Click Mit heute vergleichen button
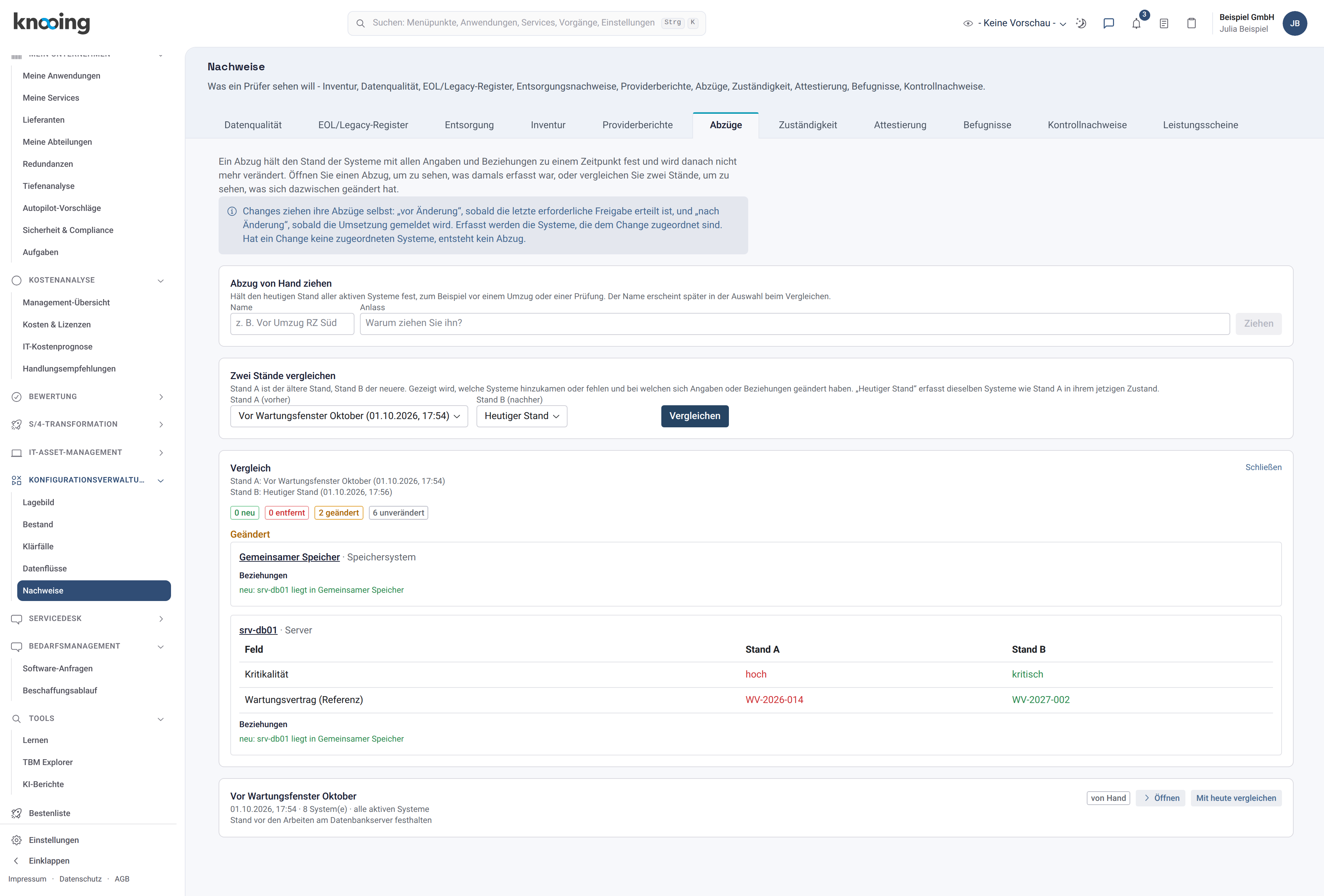This screenshot has width=1324, height=896. coord(1236,798)
